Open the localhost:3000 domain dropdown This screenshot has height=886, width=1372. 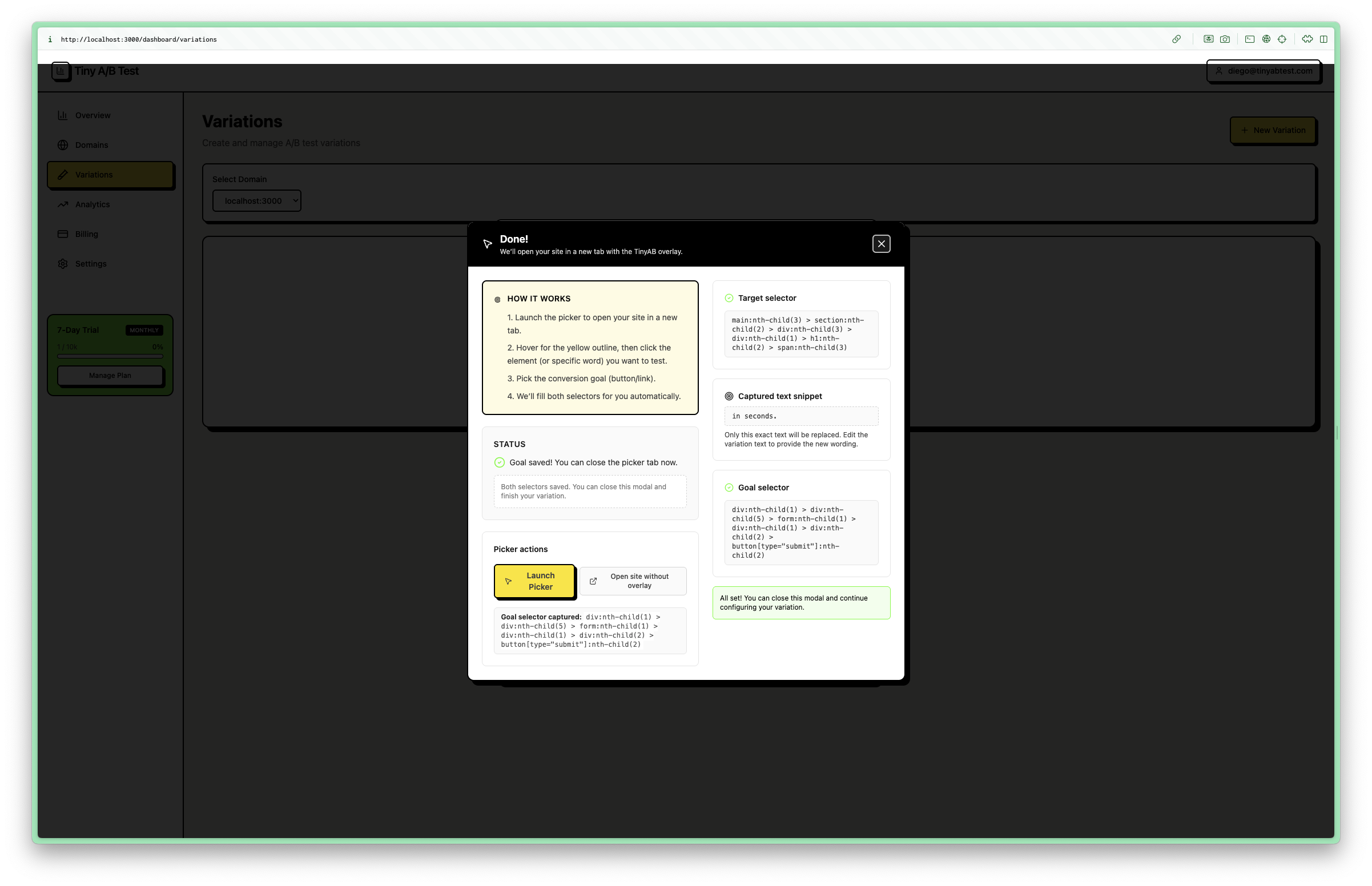tap(256, 200)
